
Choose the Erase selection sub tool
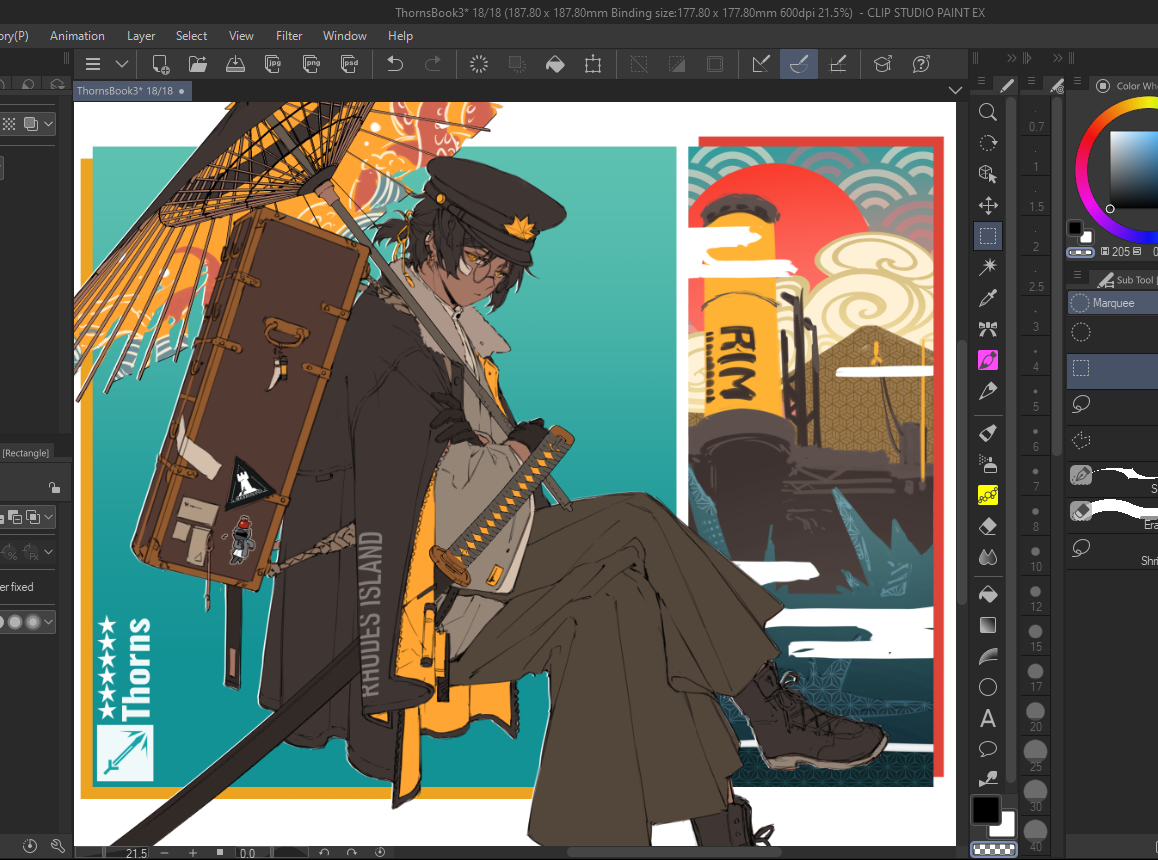(x=1112, y=513)
